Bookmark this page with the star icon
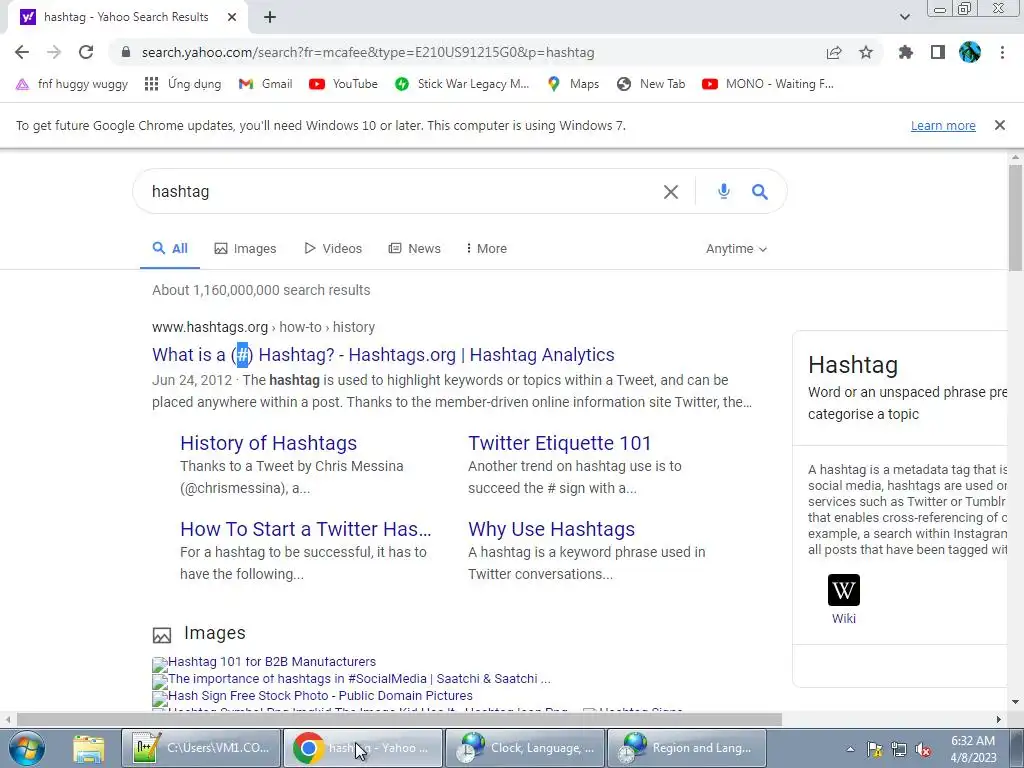Image resolution: width=1024 pixels, height=768 pixels. (x=866, y=52)
